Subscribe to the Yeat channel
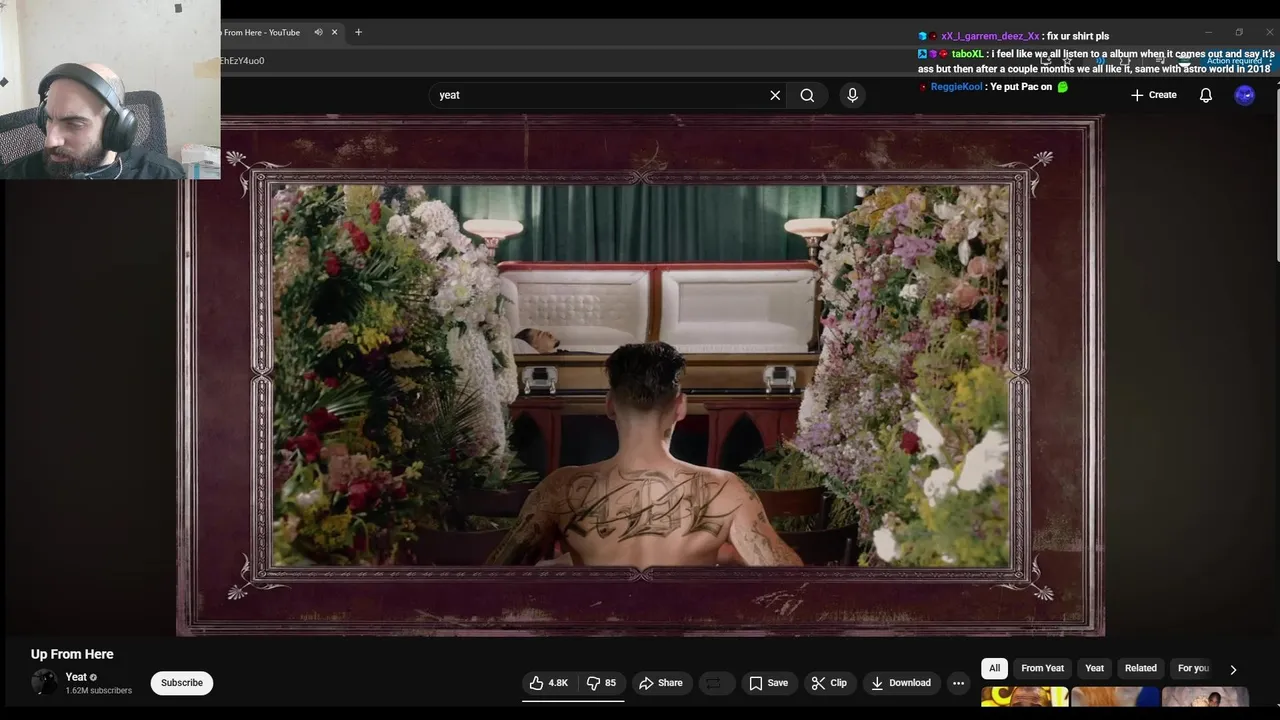Image resolution: width=1280 pixels, height=720 pixels. coord(182,683)
